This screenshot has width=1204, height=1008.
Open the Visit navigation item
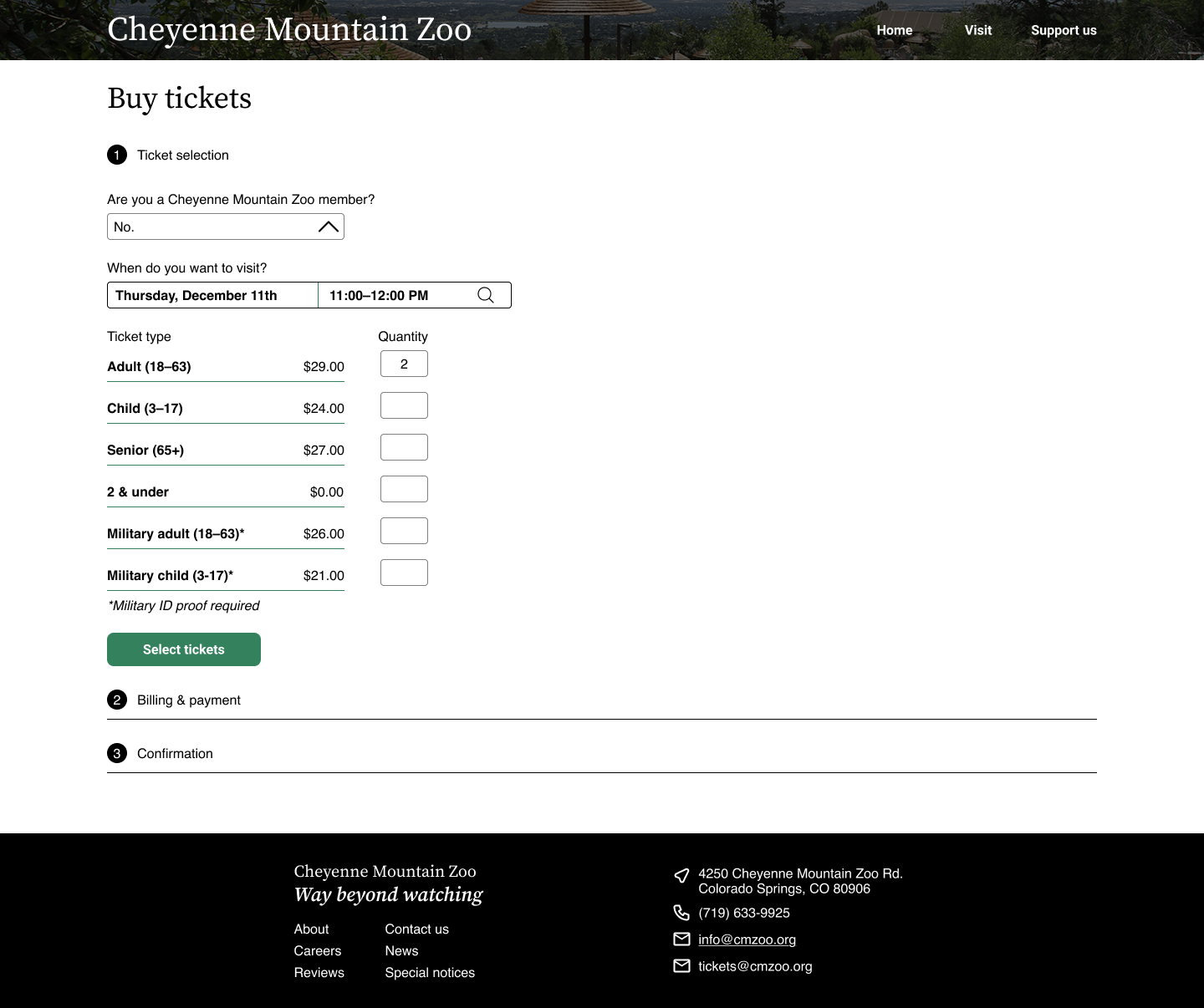978,30
